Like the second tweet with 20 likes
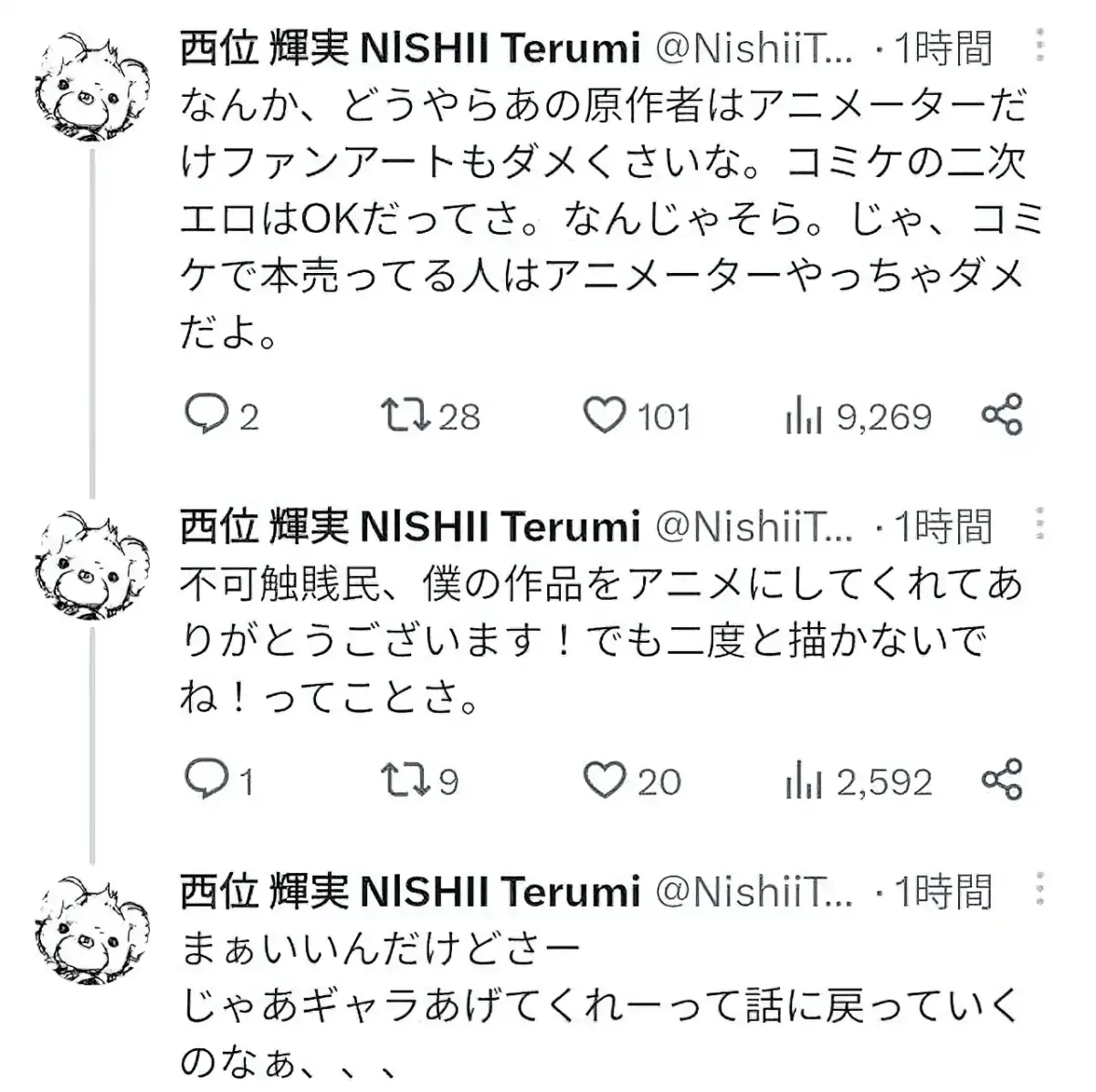1096x1092 pixels. tap(605, 781)
